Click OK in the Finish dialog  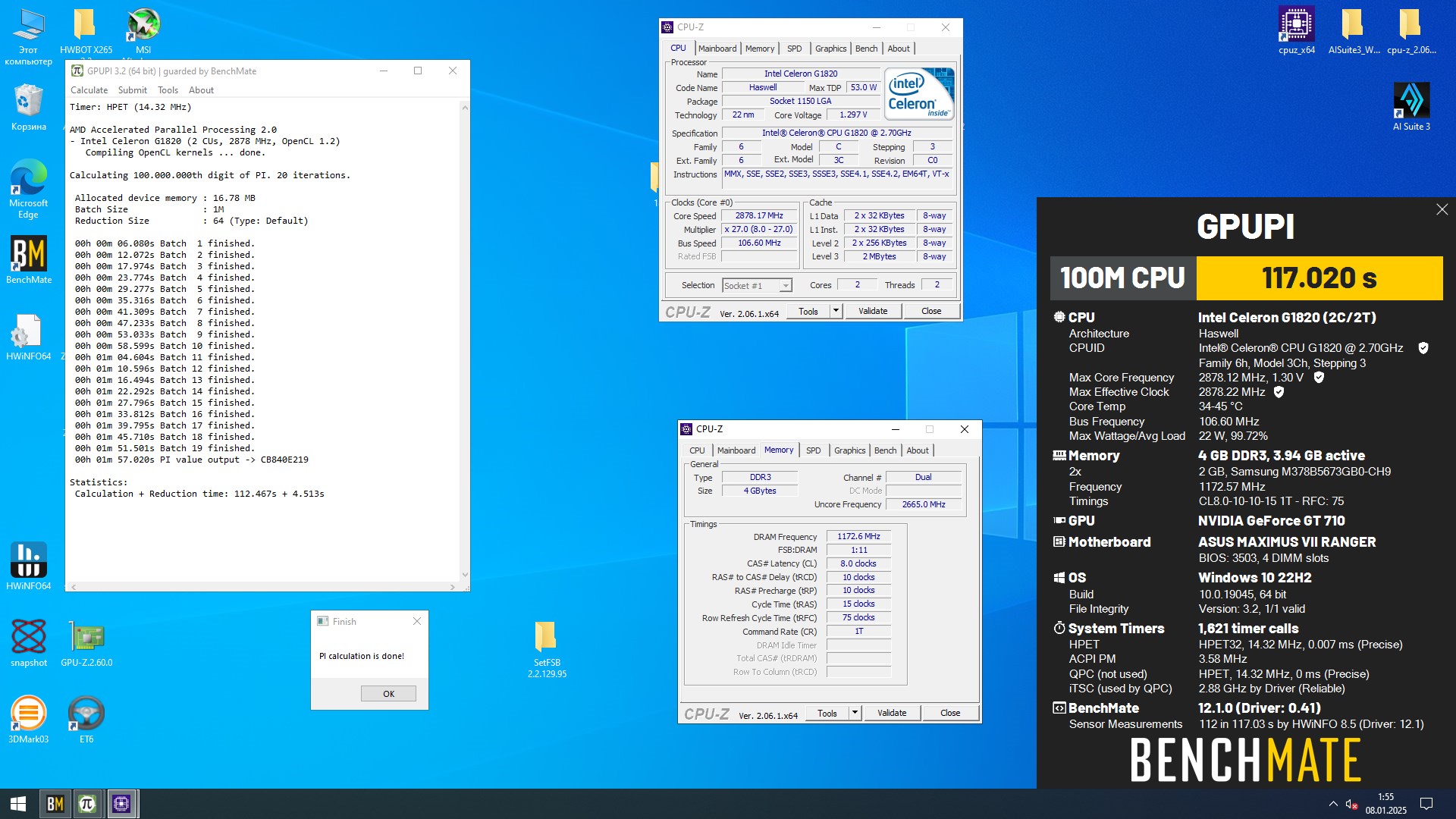point(388,694)
